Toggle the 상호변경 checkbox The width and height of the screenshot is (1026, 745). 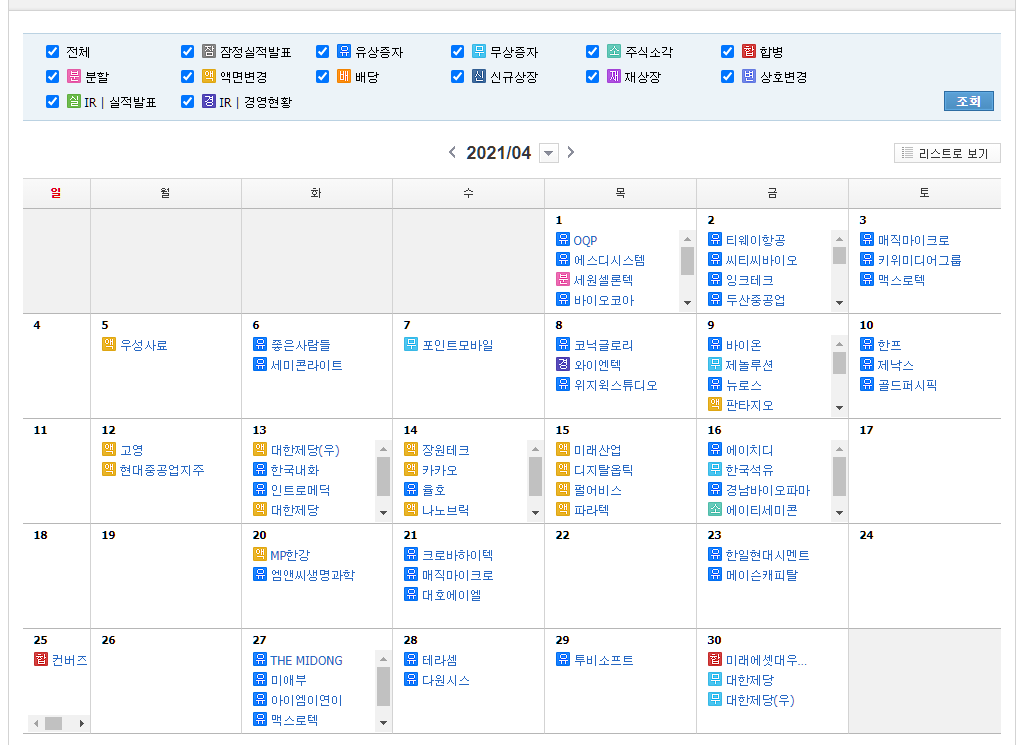pos(728,77)
